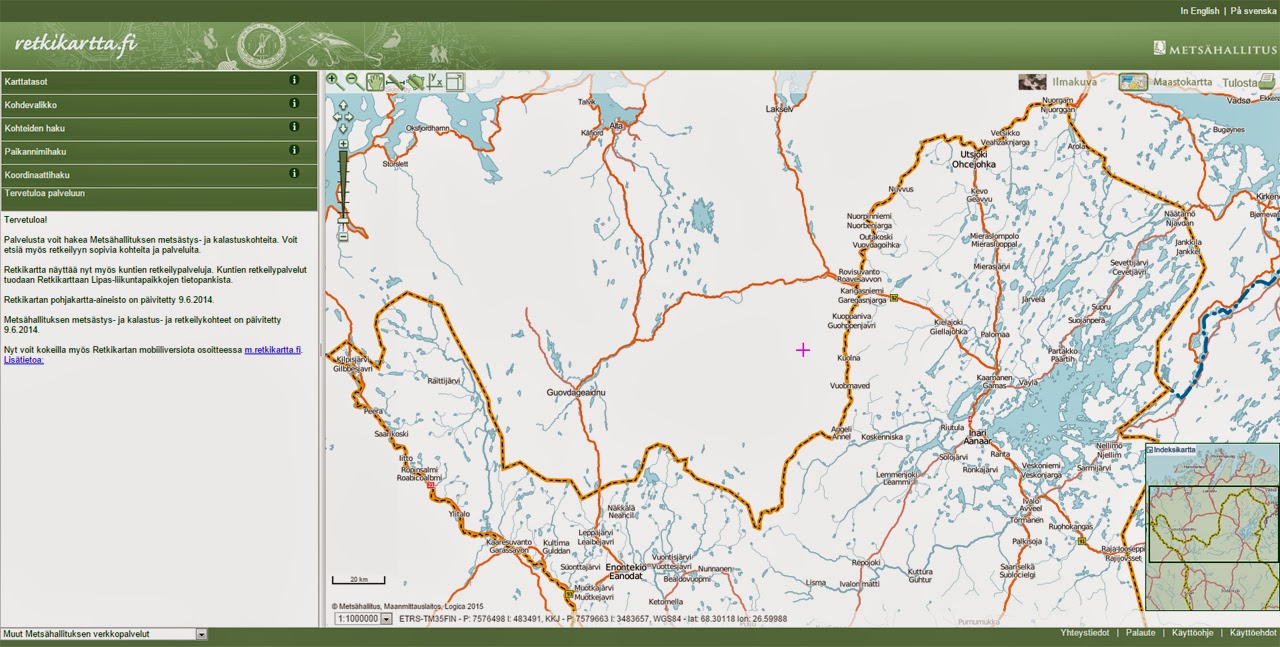Expand the Kohteiden haku panel
1280x647 pixels.
[x=159, y=128]
